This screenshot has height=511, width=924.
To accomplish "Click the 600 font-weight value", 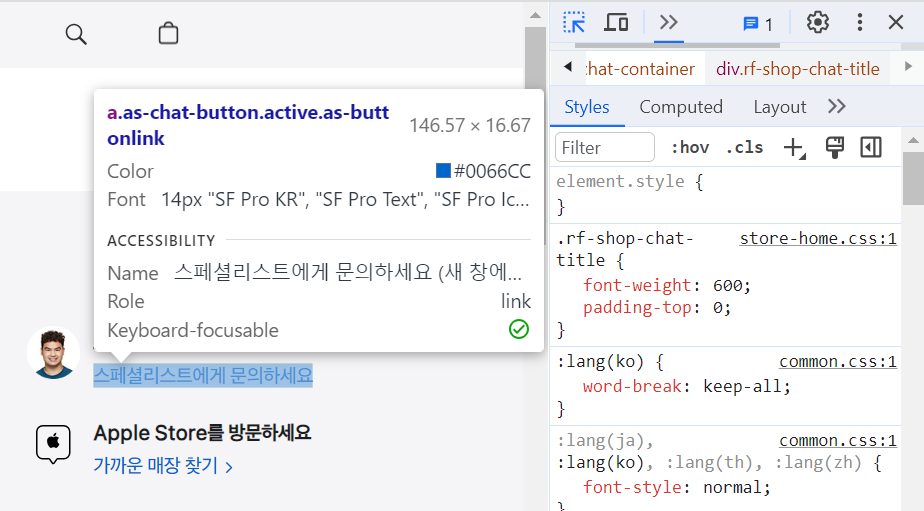I will click(x=727, y=286).
